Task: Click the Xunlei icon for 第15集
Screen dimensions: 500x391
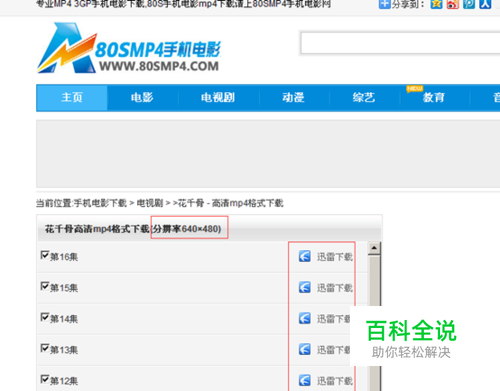Action: (305, 287)
